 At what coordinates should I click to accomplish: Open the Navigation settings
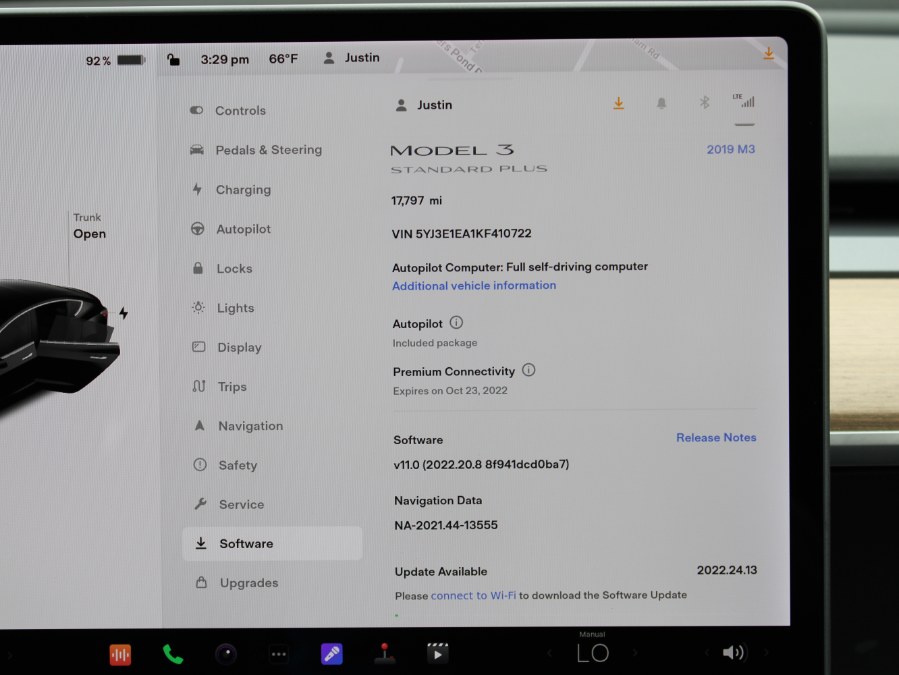coord(238,426)
